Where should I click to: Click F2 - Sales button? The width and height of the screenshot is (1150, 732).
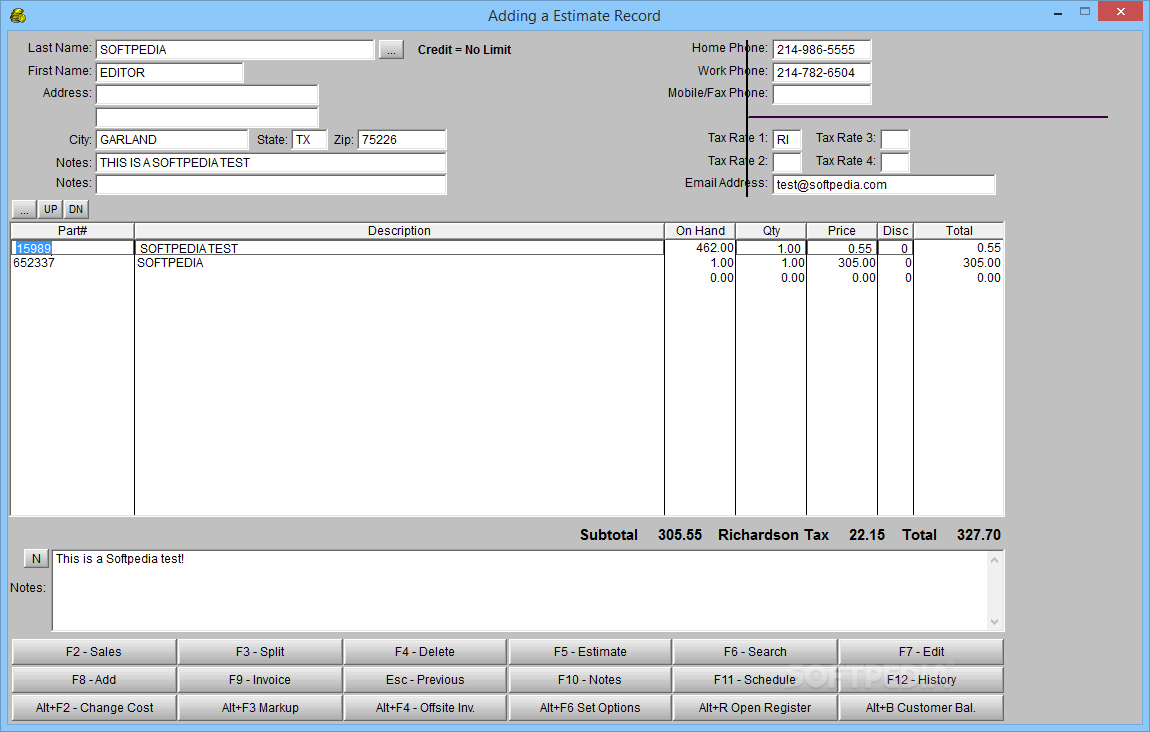click(x=94, y=652)
